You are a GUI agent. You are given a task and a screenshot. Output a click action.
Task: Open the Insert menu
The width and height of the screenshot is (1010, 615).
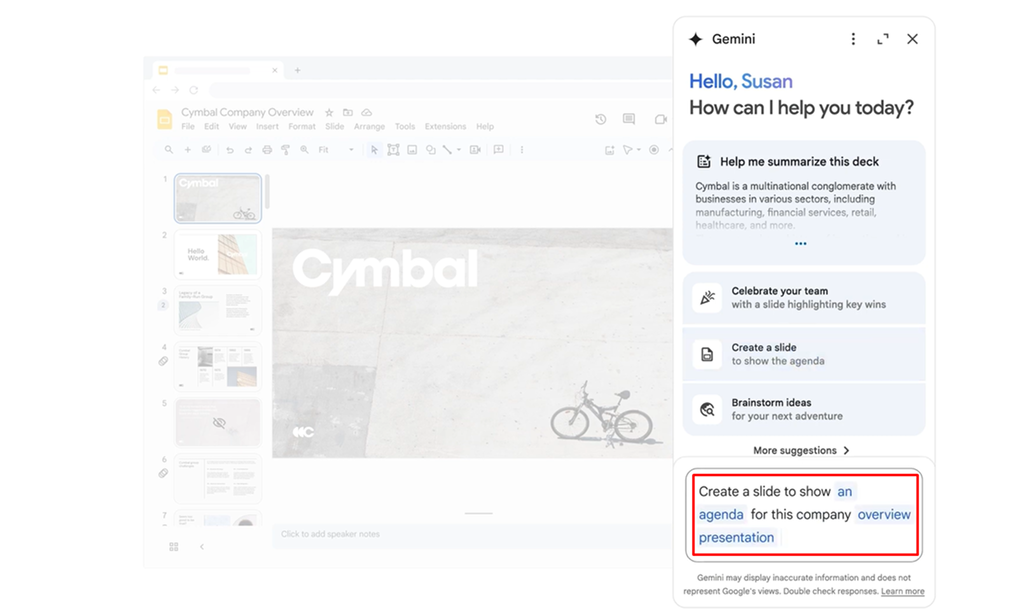267,127
